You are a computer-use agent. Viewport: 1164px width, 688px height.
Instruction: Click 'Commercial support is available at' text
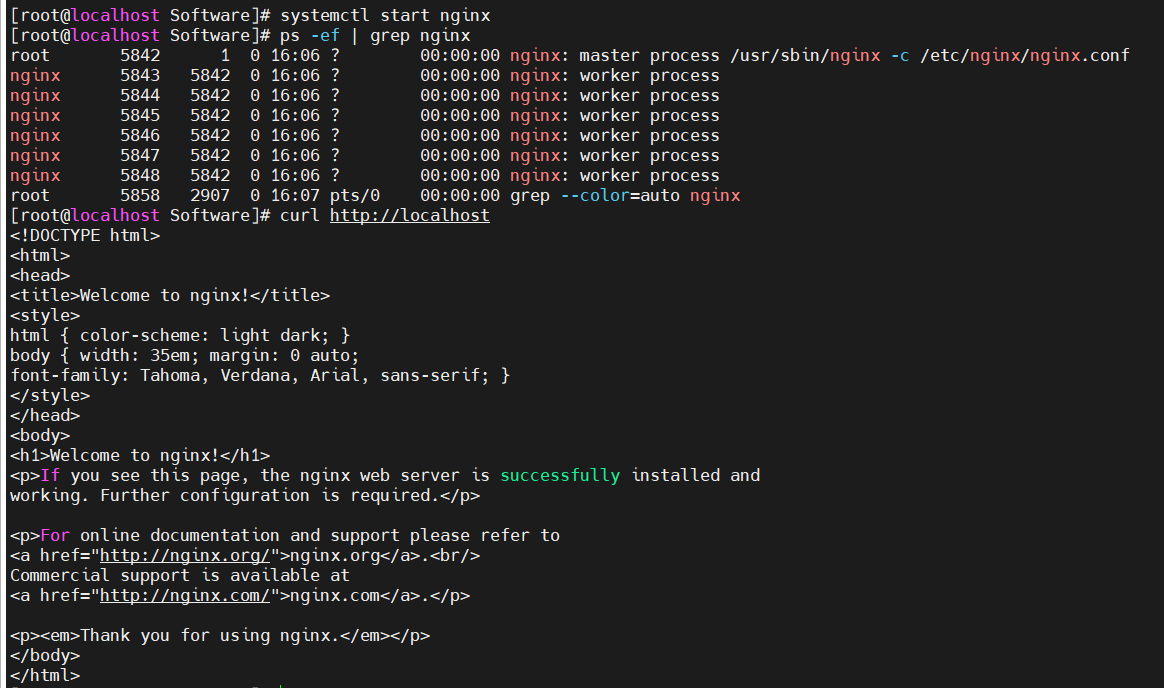coord(180,575)
